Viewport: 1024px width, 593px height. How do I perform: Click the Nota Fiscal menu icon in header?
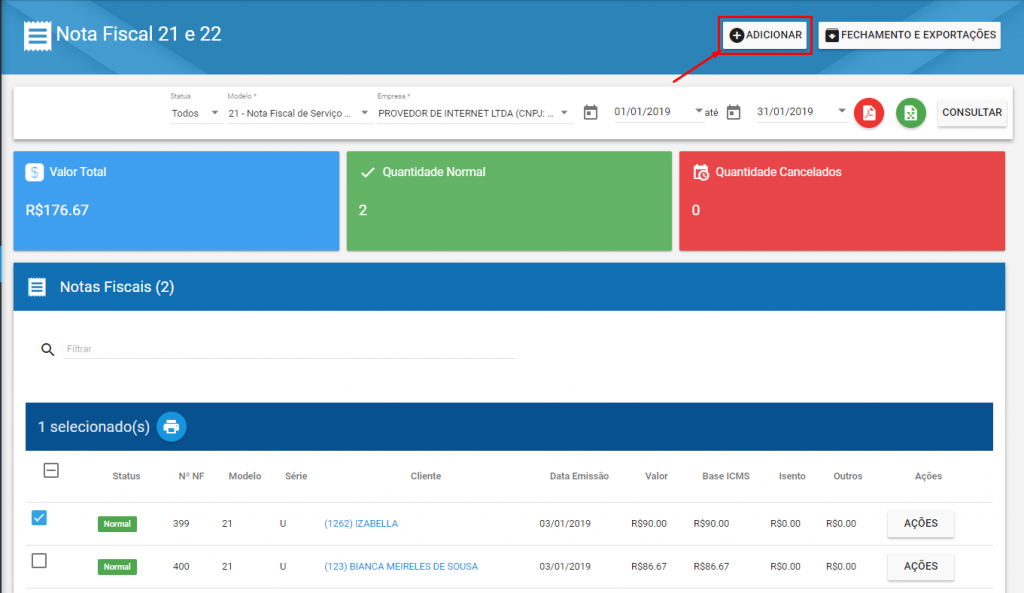click(37, 35)
